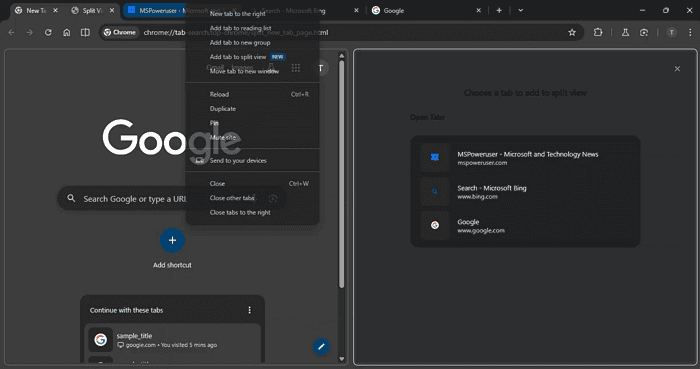Click the split view toolbar icon
This screenshot has width=700, height=369.
coord(85,32)
